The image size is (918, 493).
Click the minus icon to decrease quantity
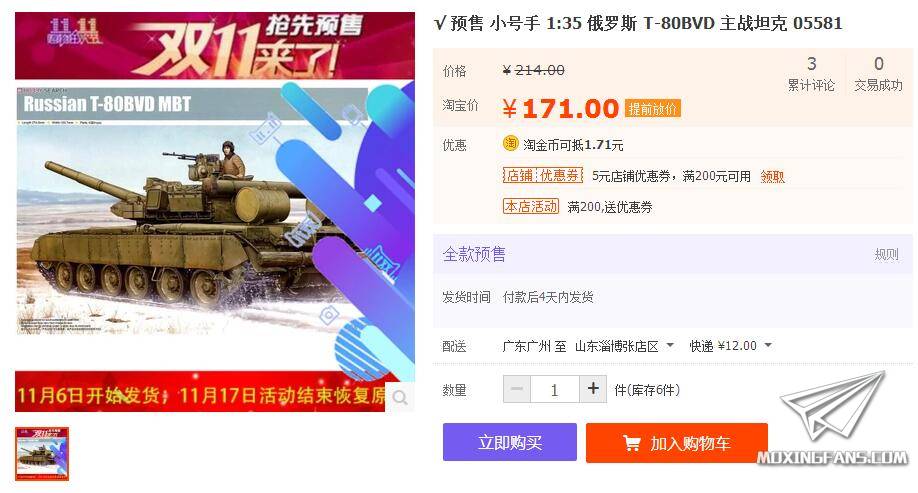517,389
